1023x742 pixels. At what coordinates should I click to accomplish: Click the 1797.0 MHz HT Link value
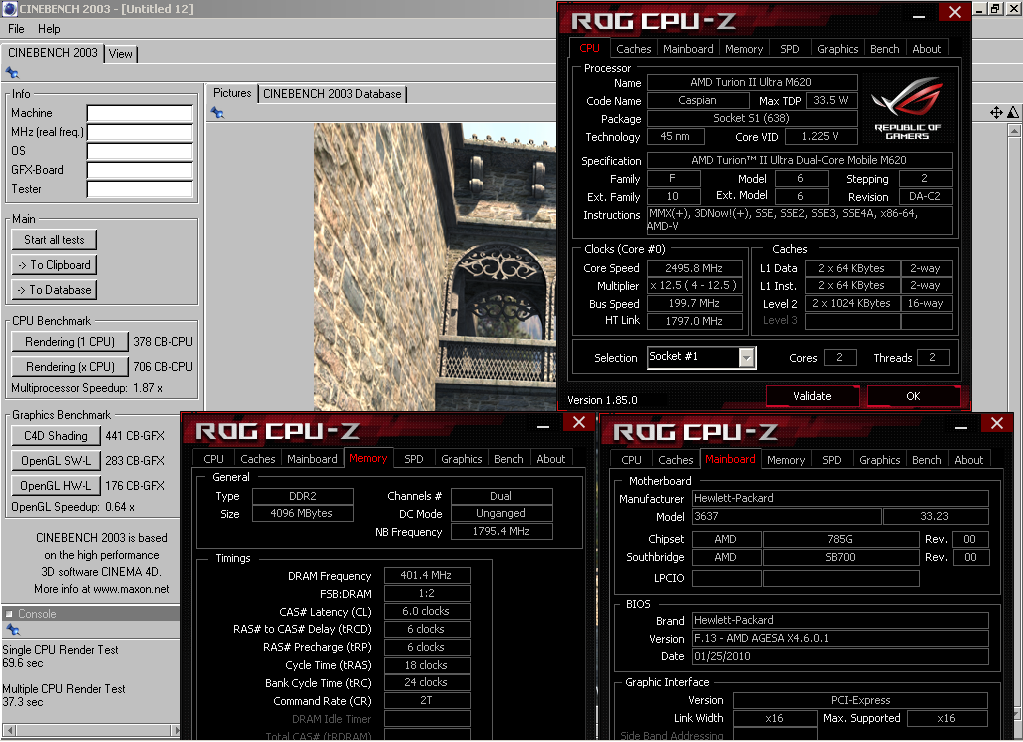pyautogui.click(x=694, y=321)
